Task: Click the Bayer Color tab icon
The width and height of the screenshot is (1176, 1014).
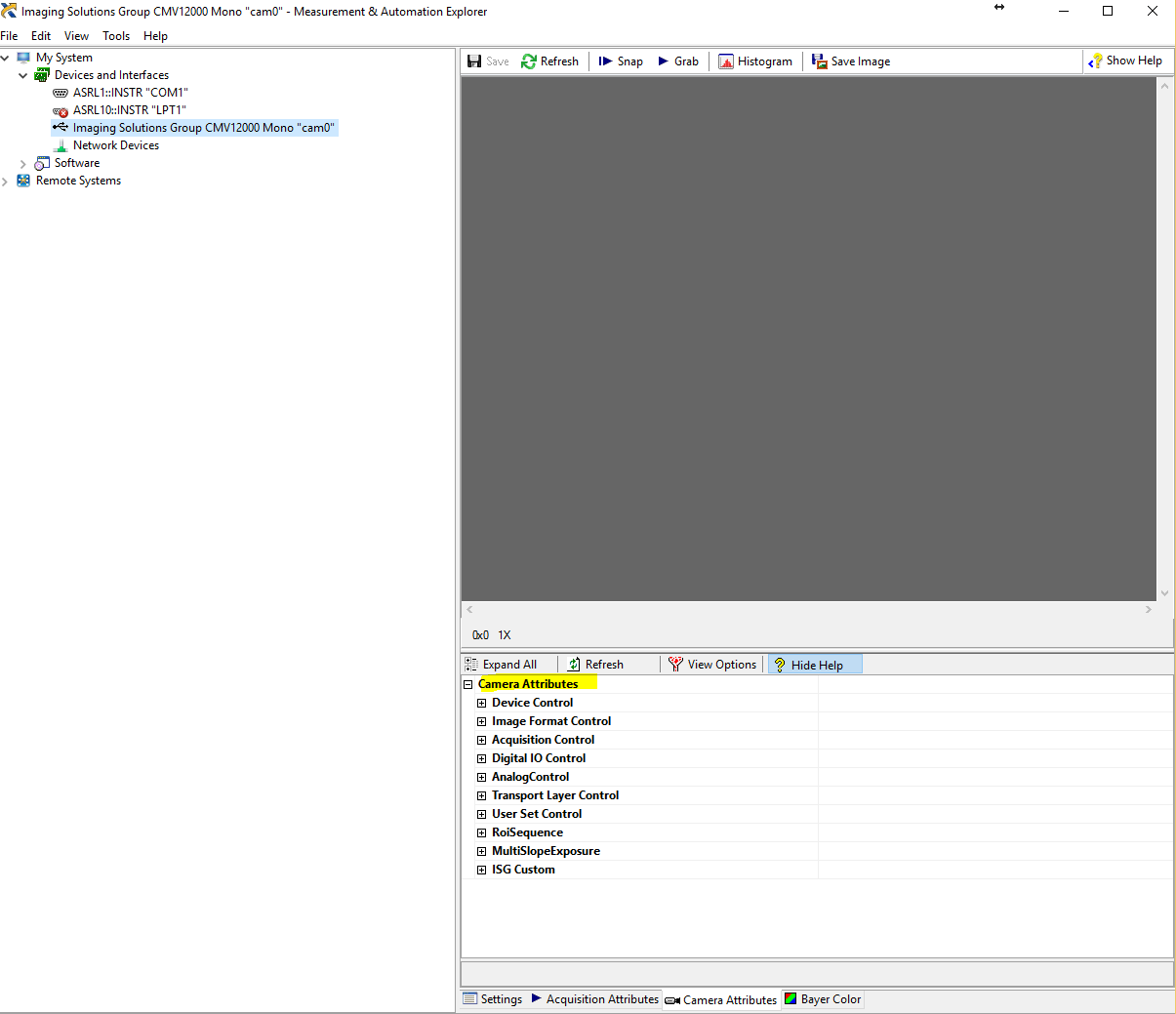Action: pyautogui.click(x=791, y=999)
